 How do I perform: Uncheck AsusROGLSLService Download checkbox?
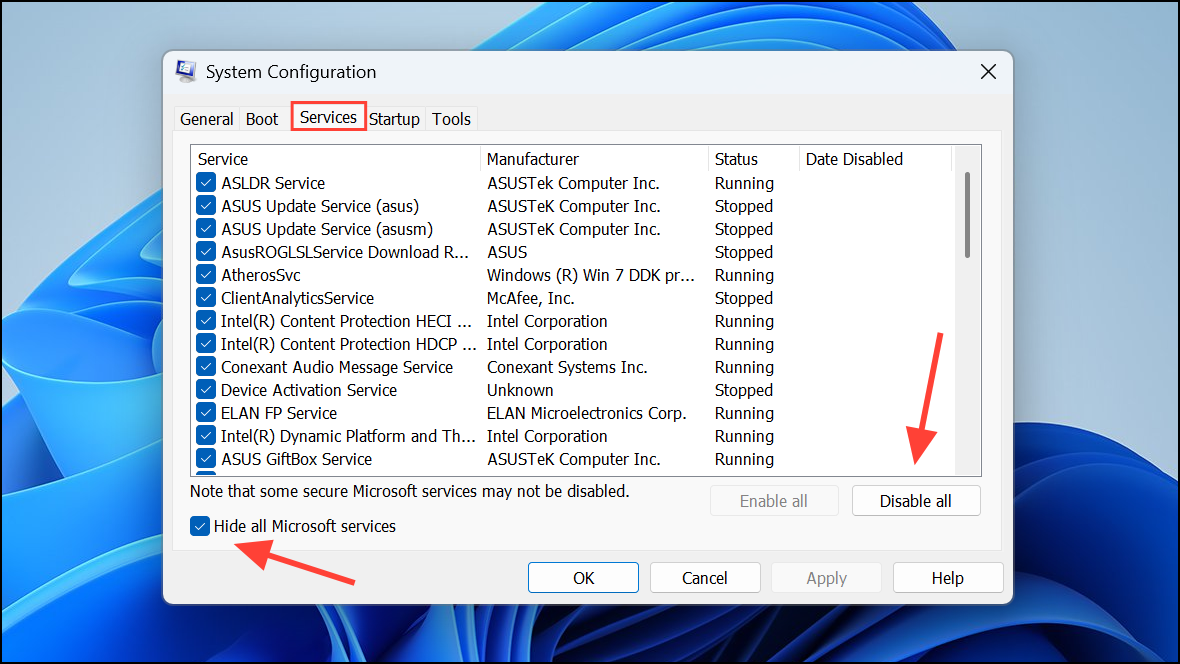point(205,251)
